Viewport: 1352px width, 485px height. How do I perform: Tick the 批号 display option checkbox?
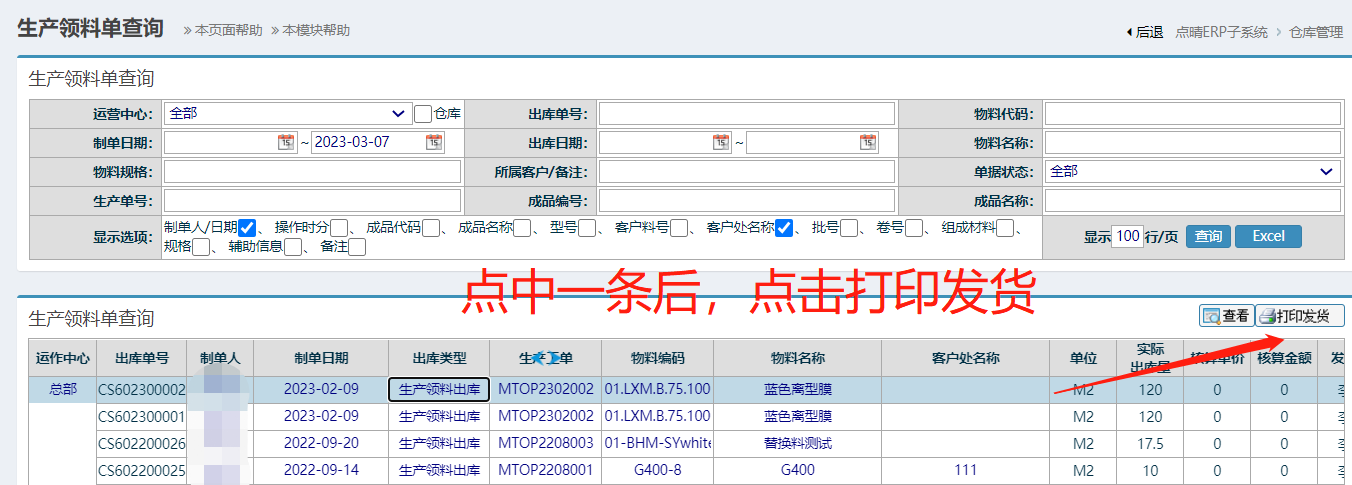click(849, 228)
